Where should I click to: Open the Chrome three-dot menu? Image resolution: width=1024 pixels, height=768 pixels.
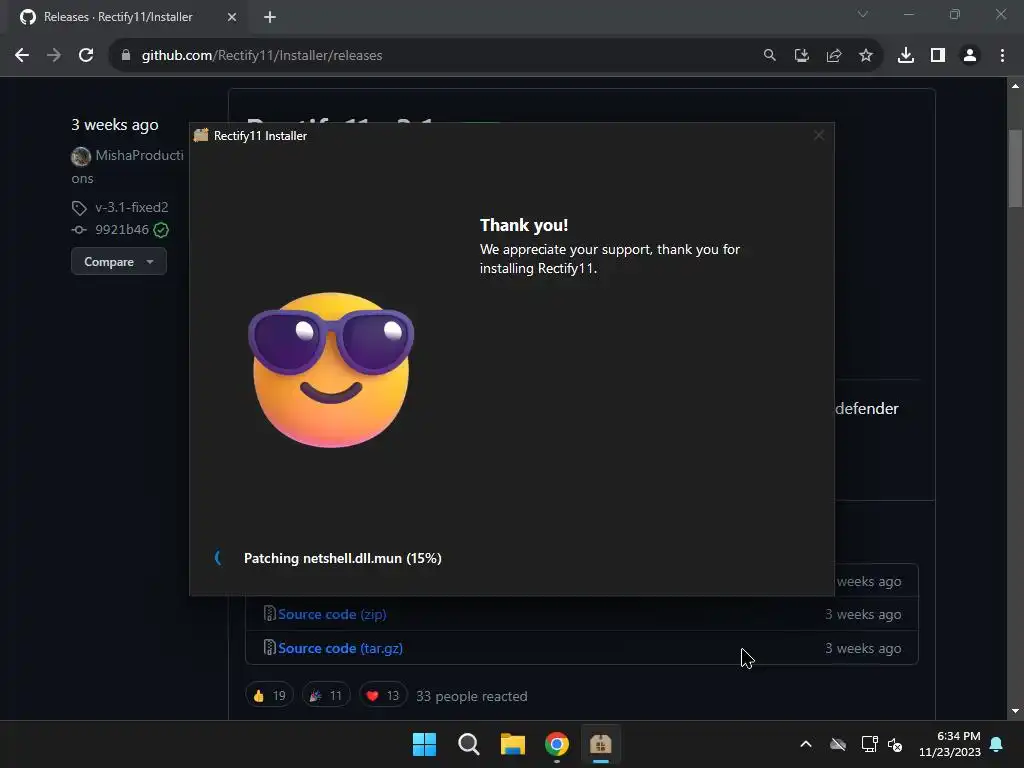pos(1002,56)
